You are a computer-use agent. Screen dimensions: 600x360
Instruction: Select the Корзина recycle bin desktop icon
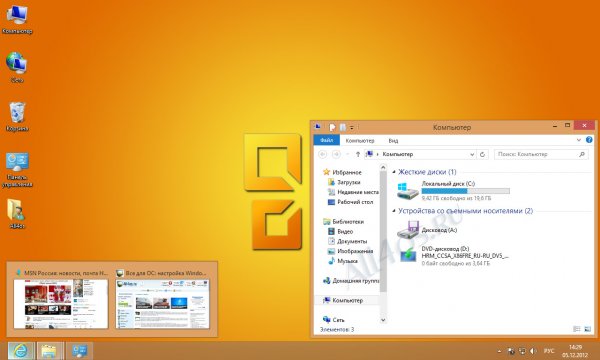17,117
